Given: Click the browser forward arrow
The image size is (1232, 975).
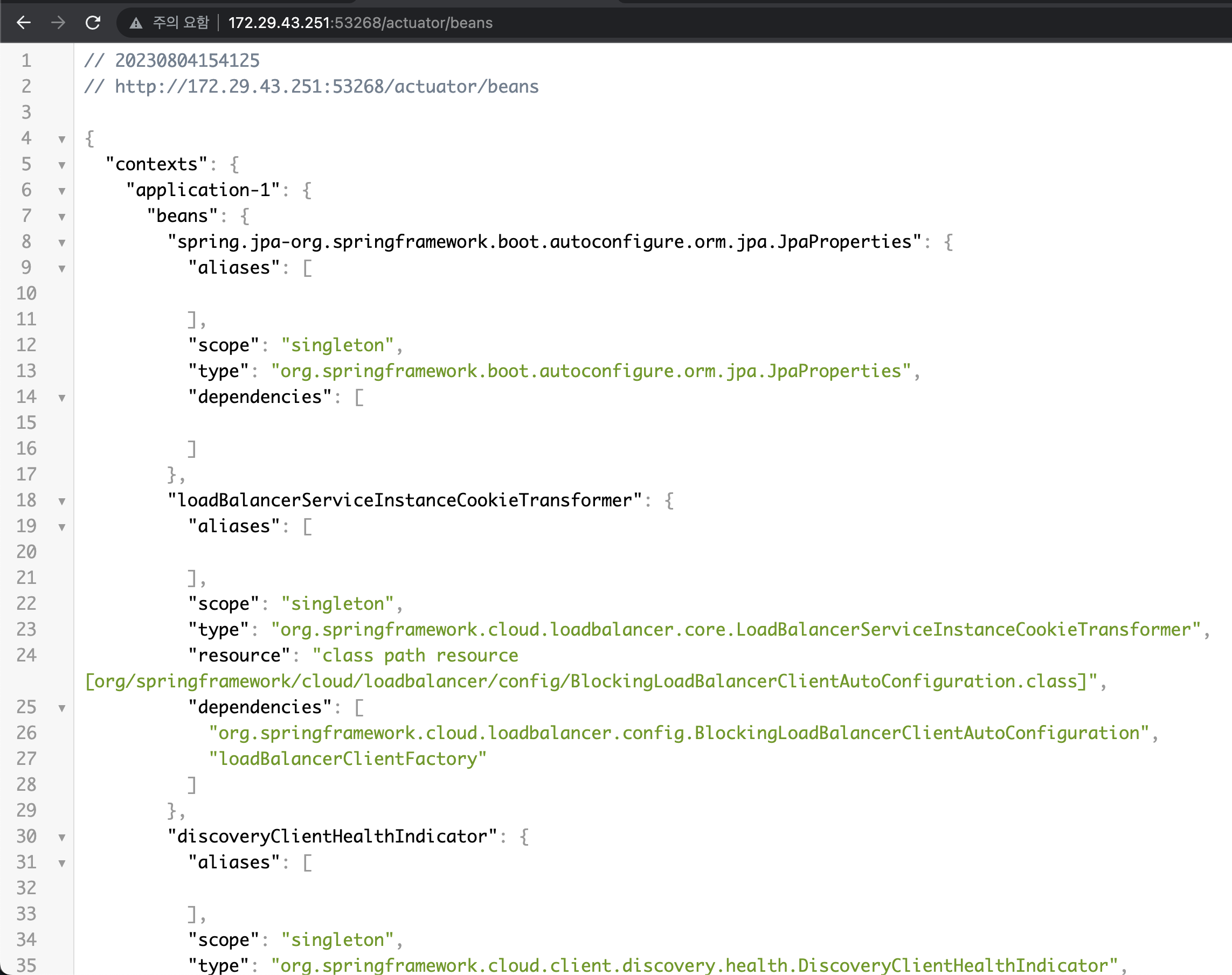Looking at the screenshot, I should pyautogui.click(x=58, y=23).
